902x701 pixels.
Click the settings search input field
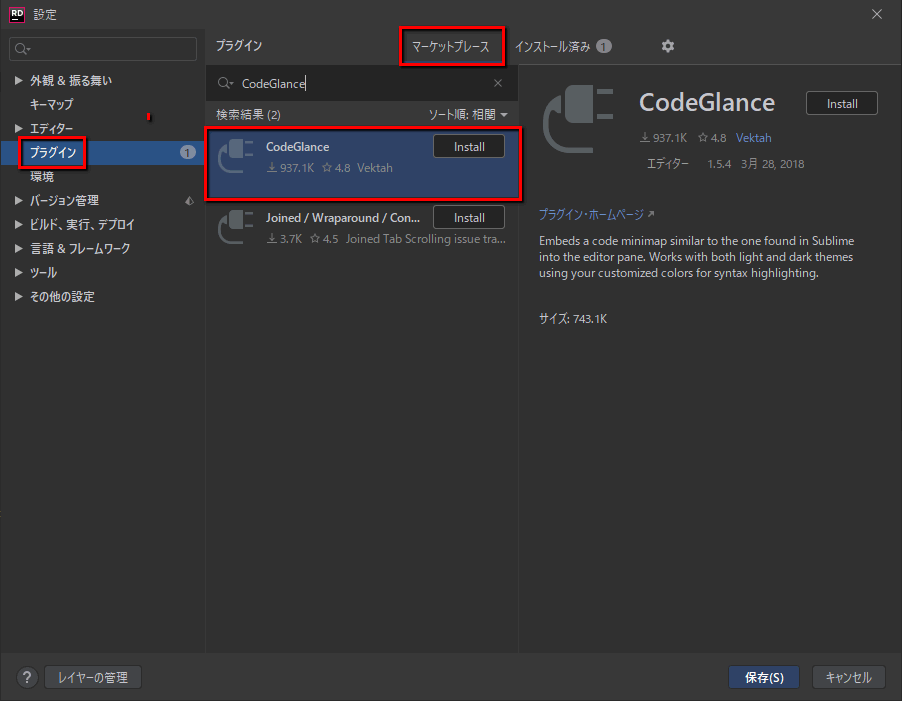coord(103,49)
